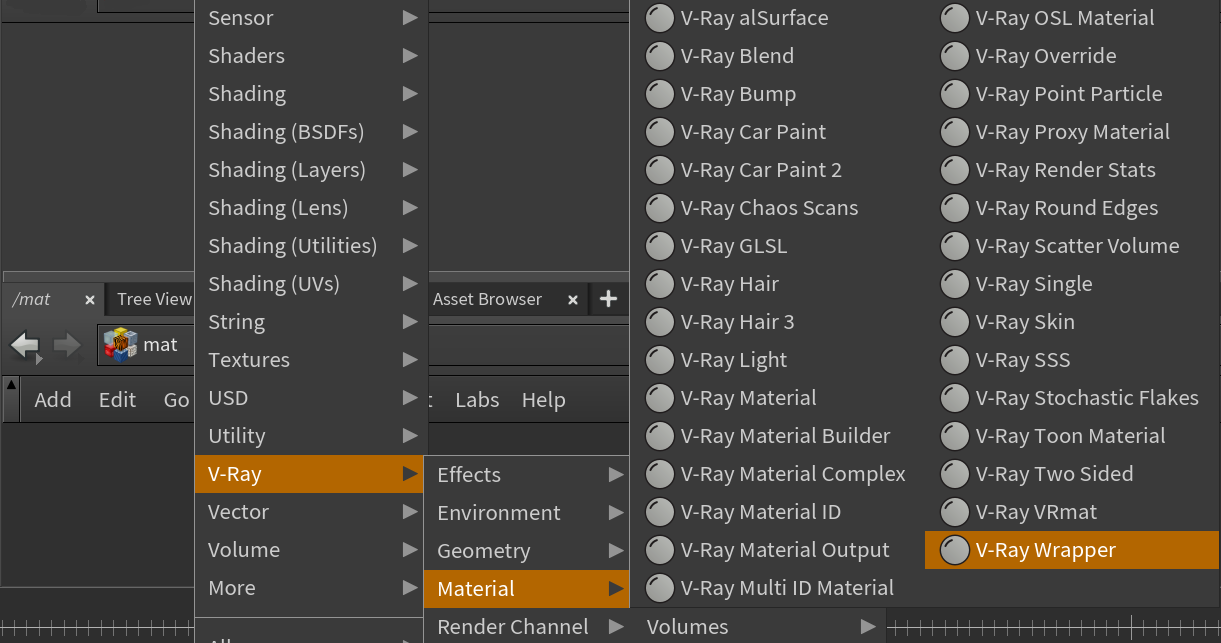Image resolution: width=1221 pixels, height=643 pixels.
Task: Close the /mat tab
Action: pos(89,299)
